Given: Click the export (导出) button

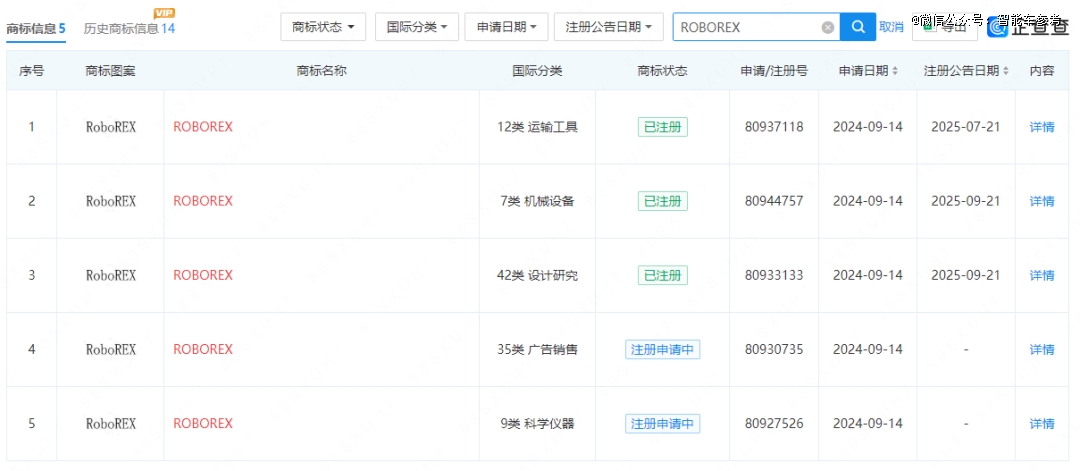Looking at the screenshot, I should coord(944,27).
